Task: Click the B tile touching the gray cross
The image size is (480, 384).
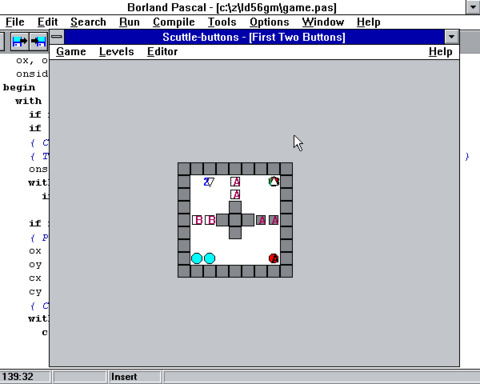Action: tap(210, 220)
